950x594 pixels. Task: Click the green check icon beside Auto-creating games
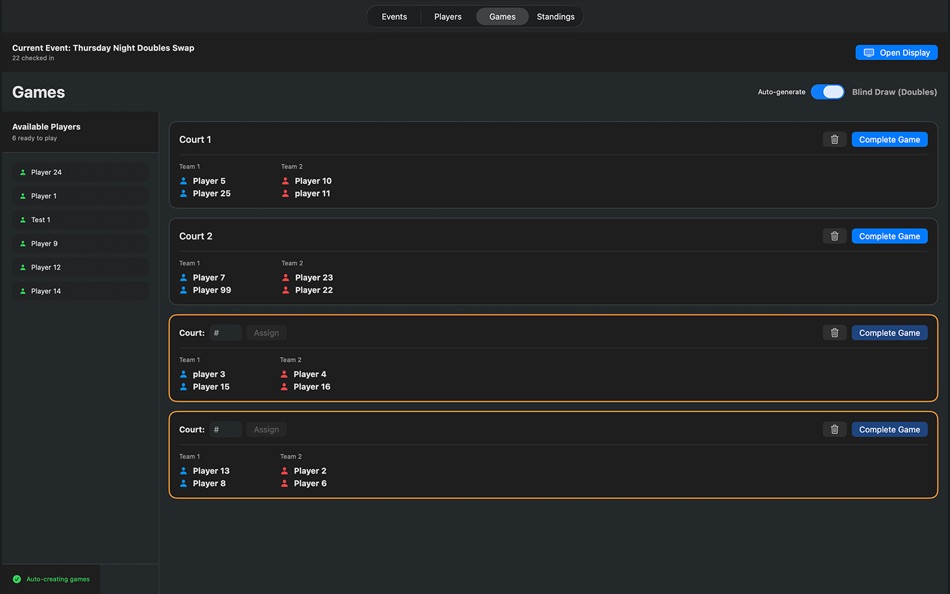click(17, 579)
